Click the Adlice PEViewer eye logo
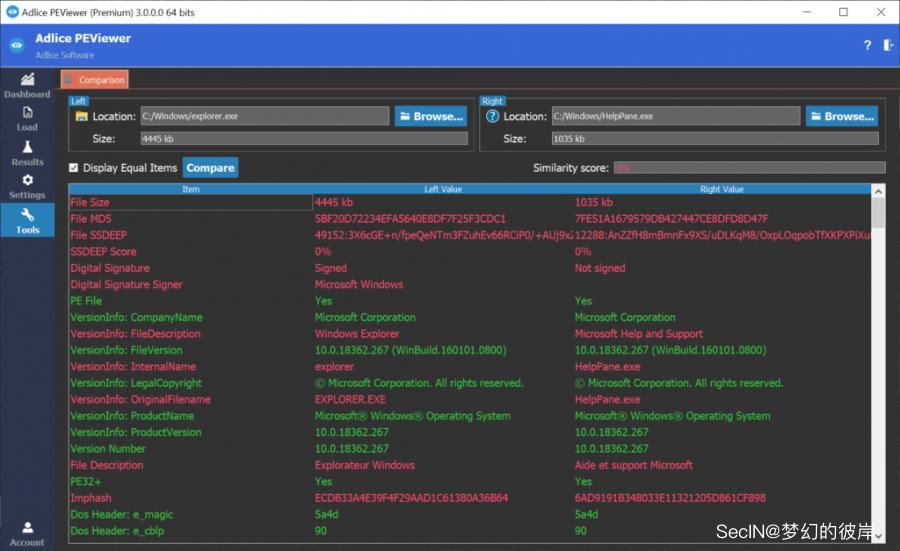 [17, 45]
